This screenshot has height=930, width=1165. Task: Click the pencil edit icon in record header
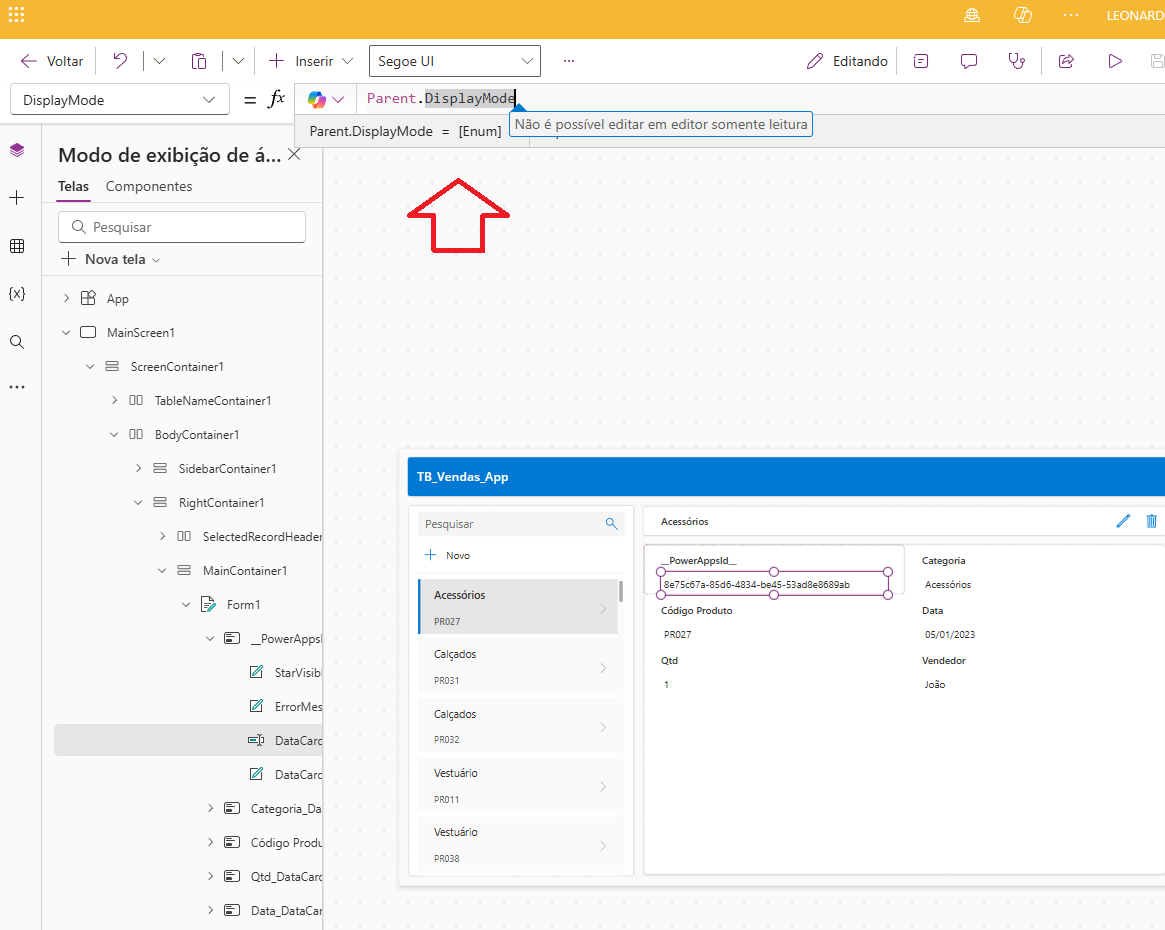pyautogui.click(x=1123, y=521)
